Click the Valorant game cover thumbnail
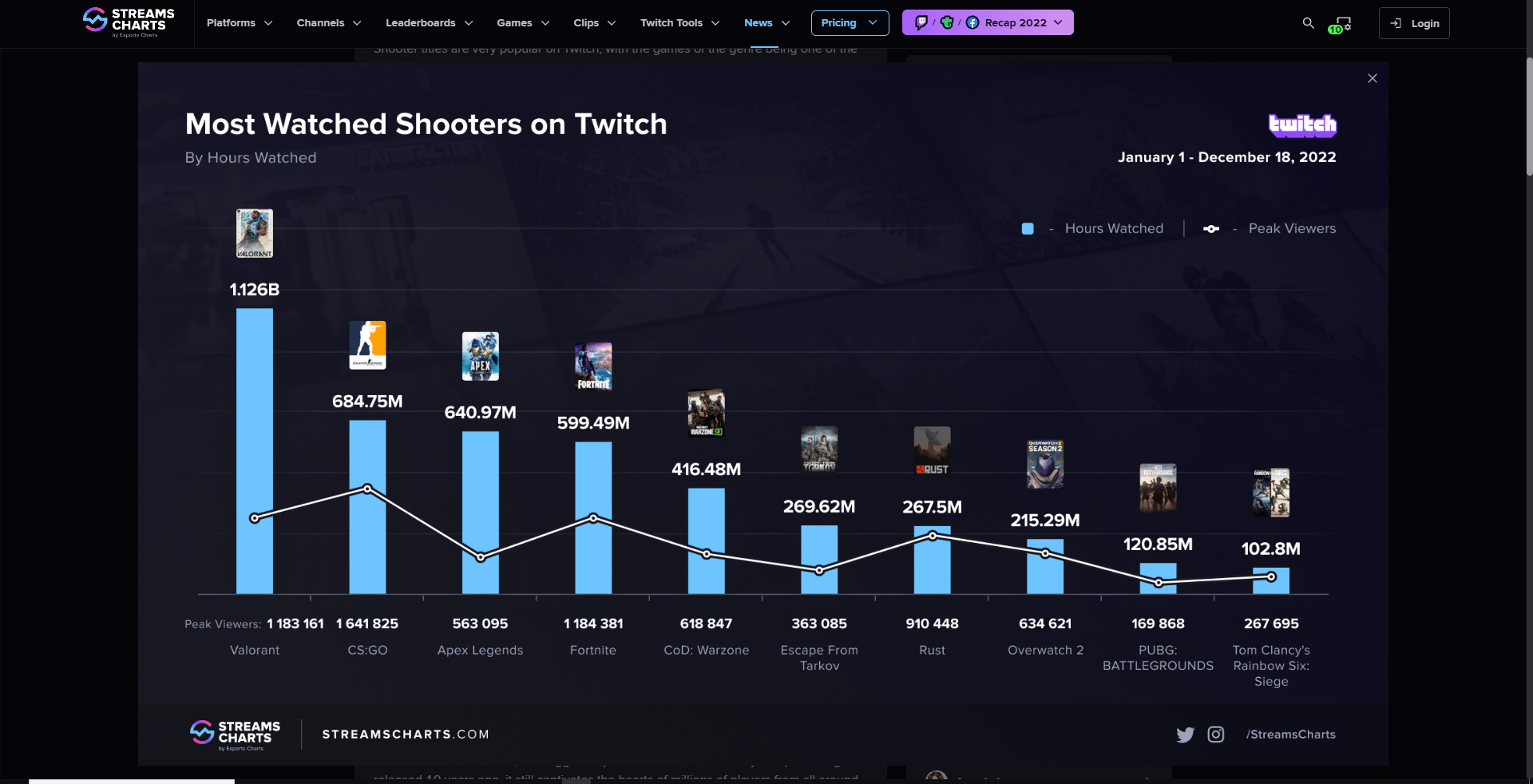 pyautogui.click(x=255, y=233)
